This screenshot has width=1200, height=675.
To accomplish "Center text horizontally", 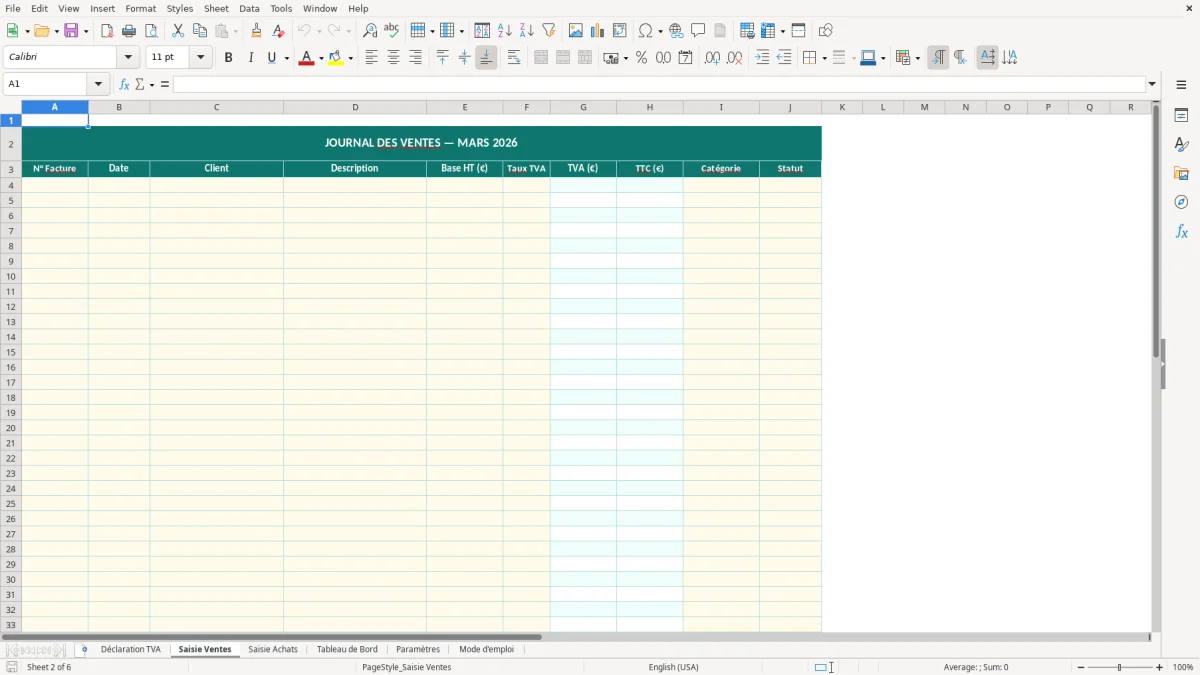I will coord(393,58).
